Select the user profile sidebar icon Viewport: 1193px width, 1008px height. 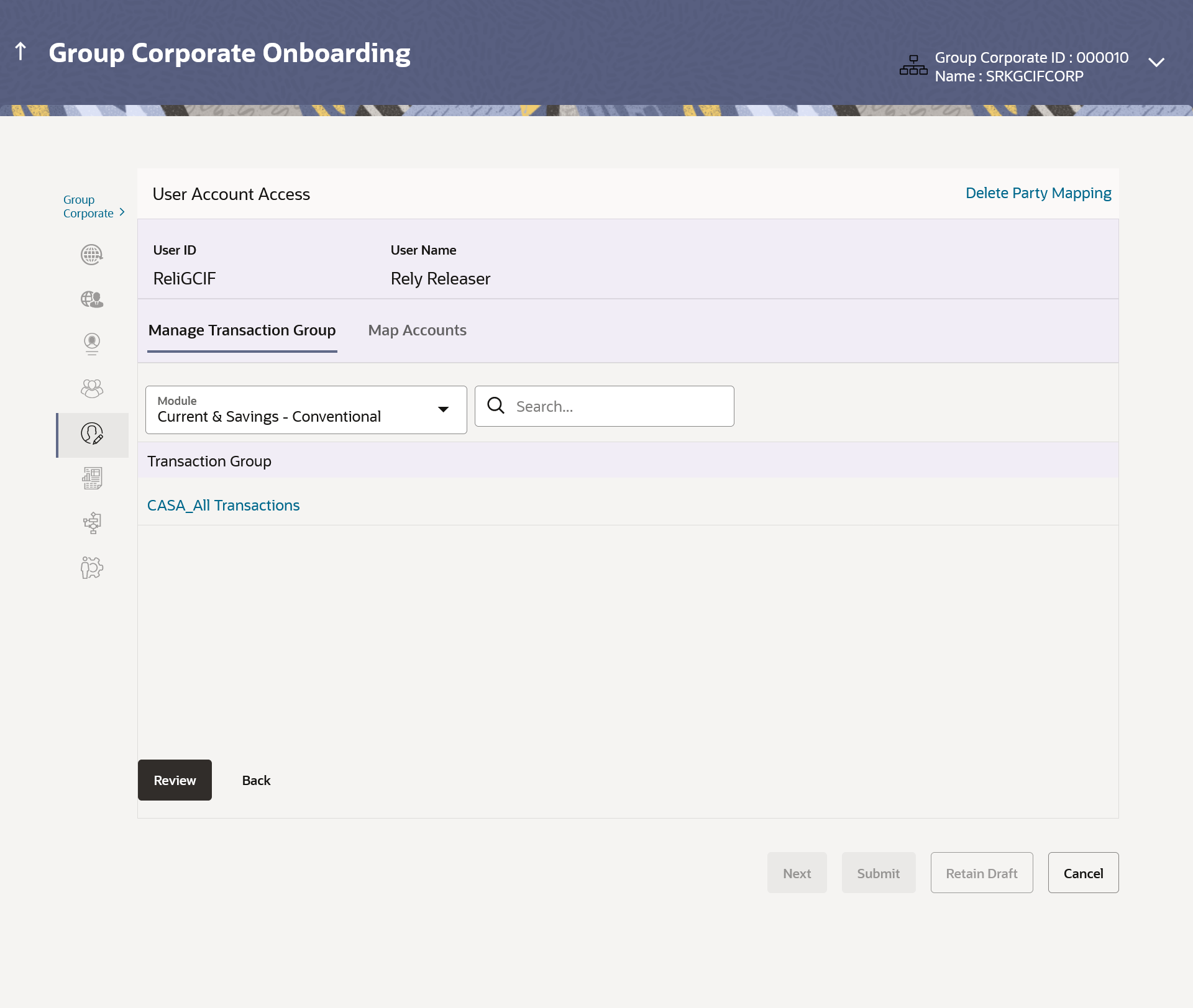point(92,343)
